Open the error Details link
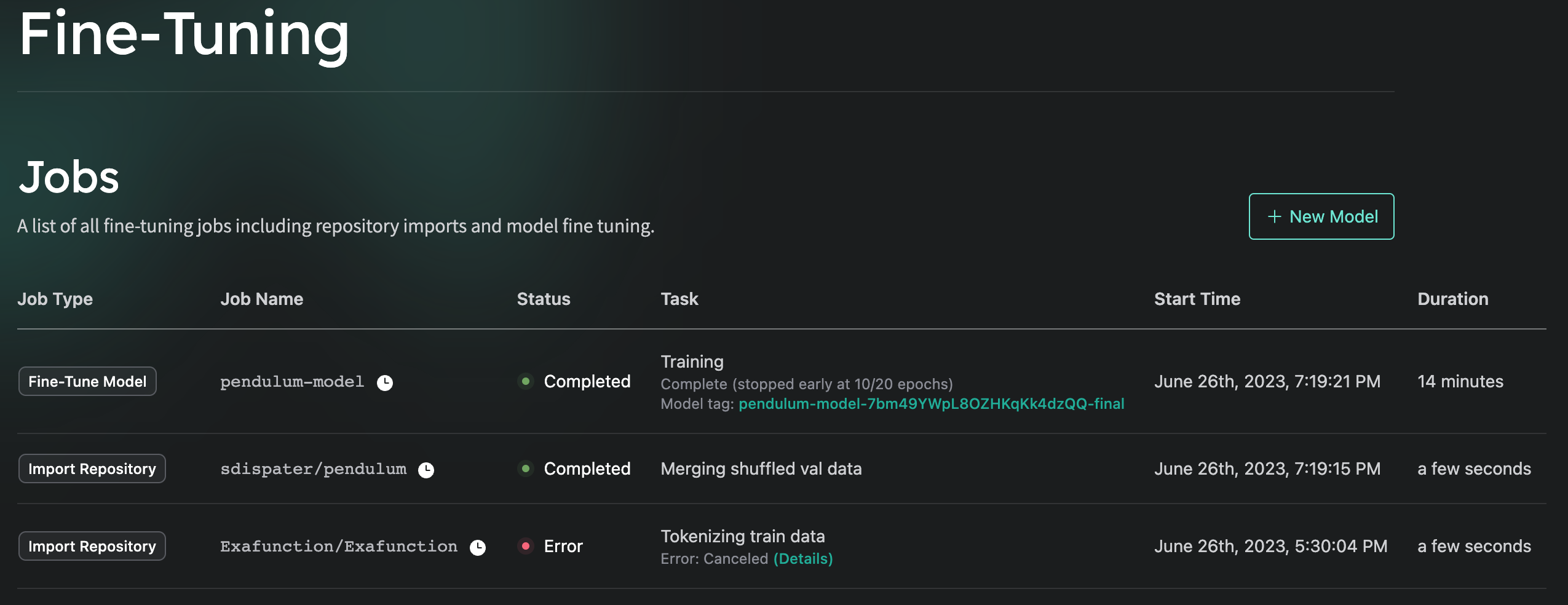 (803, 558)
